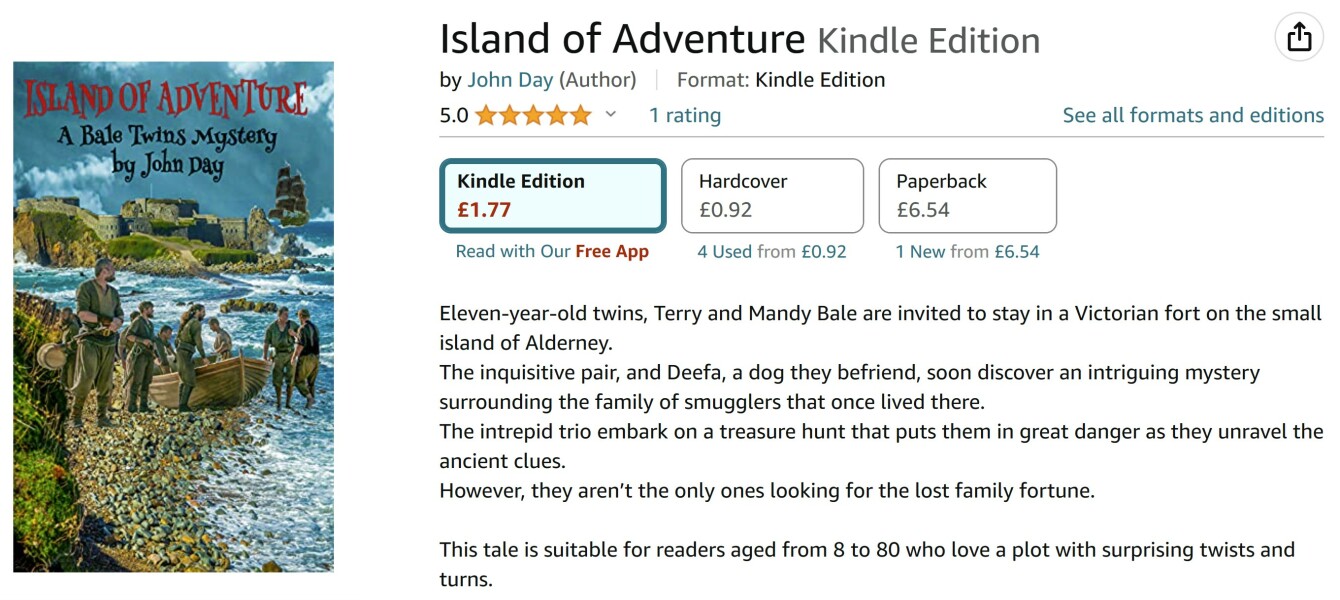The width and height of the screenshot is (1340, 600).
Task: Click the Island of Adventure book cover
Action: coord(173,316)
